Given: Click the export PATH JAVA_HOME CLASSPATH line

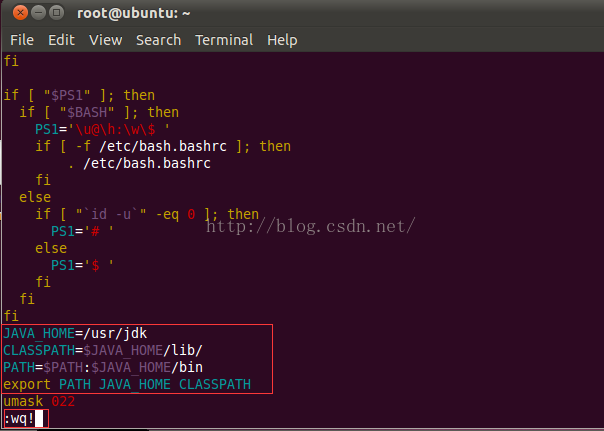Looking at the screenshot, I should 126,384.
